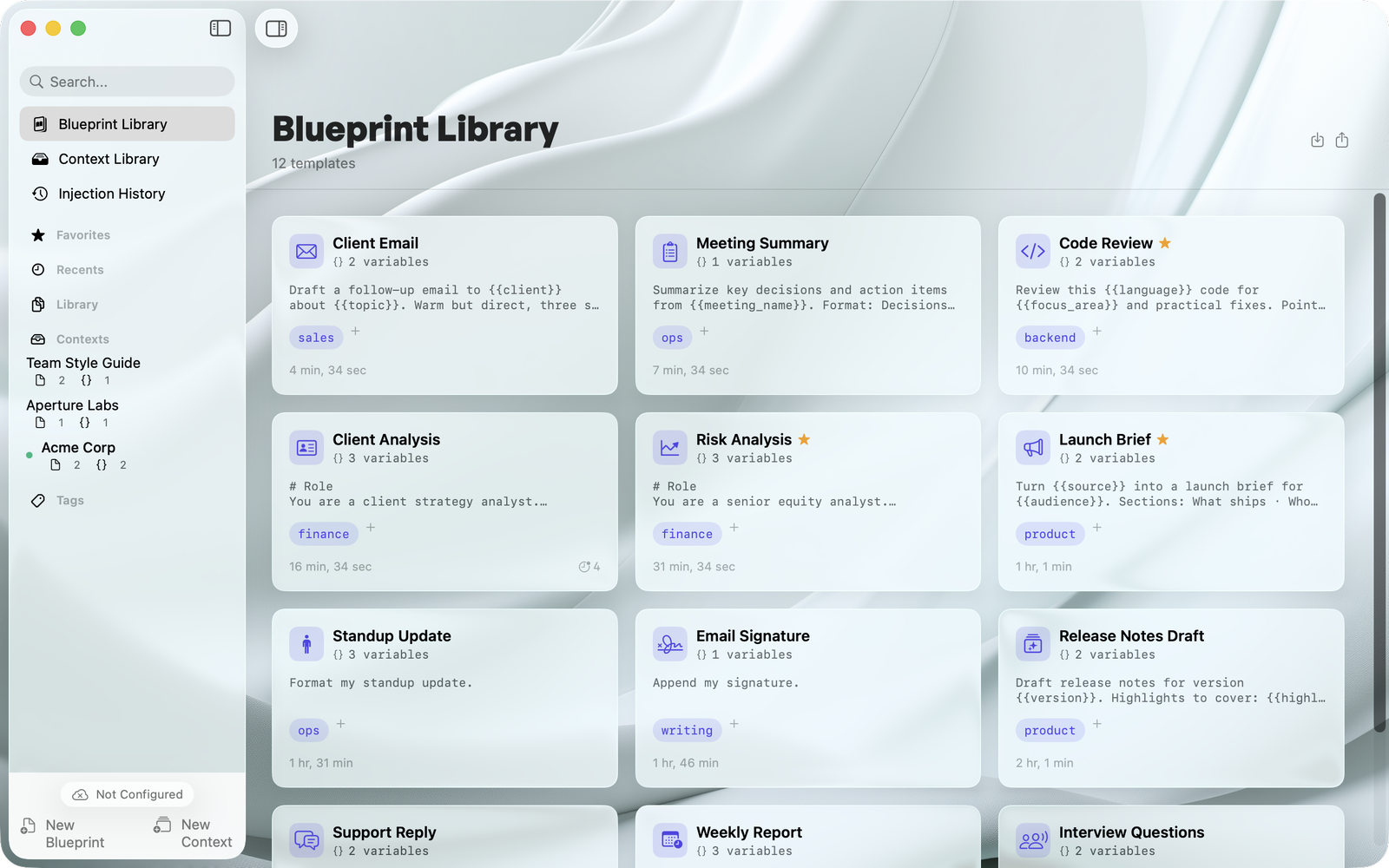
Task: Click the Standup Update person icon
Action: point(306,644)
